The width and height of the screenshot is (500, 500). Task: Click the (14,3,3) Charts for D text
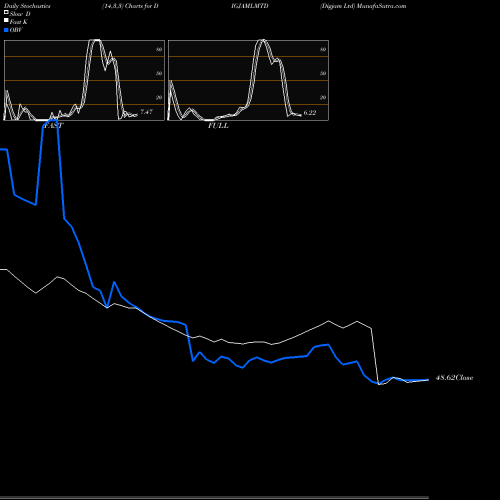pos(130,6)
